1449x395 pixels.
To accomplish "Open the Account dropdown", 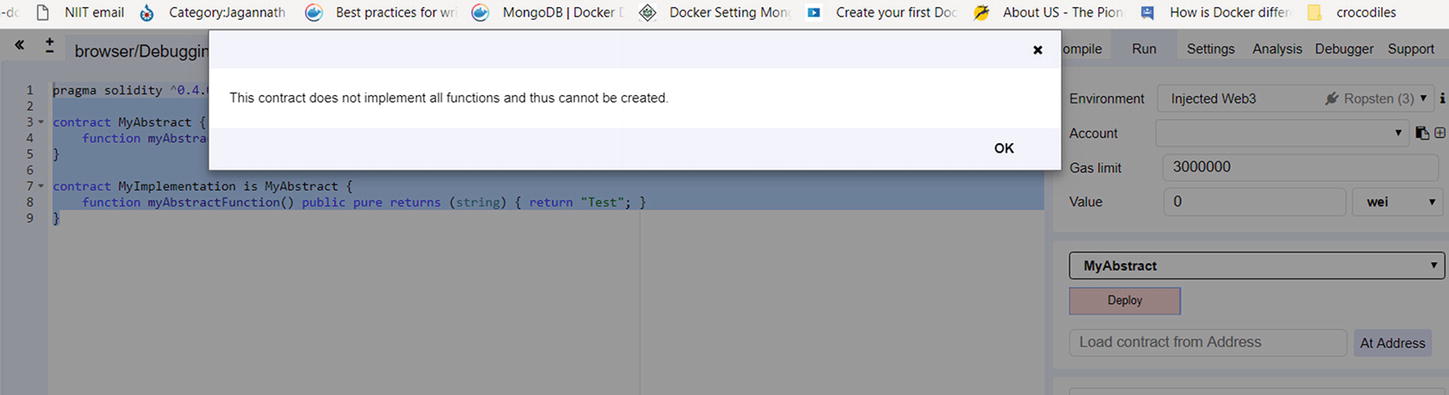I will pyautogui.click(x=1282, y=133).
